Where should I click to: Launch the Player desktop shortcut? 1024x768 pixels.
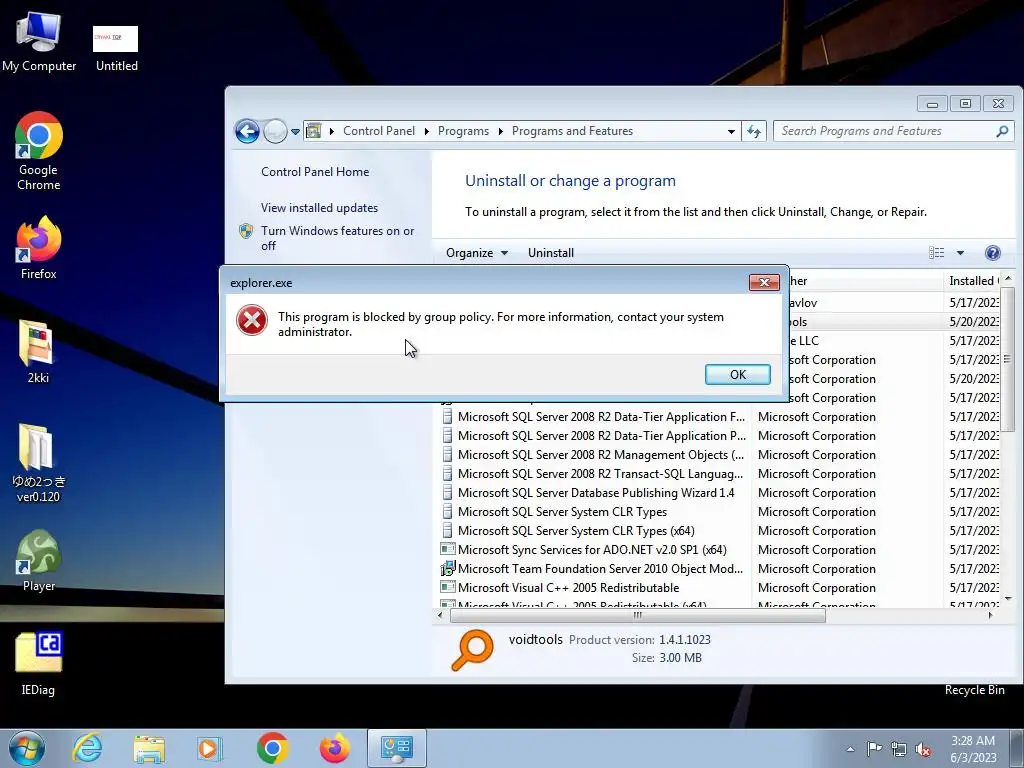click(x=39, y=561)
